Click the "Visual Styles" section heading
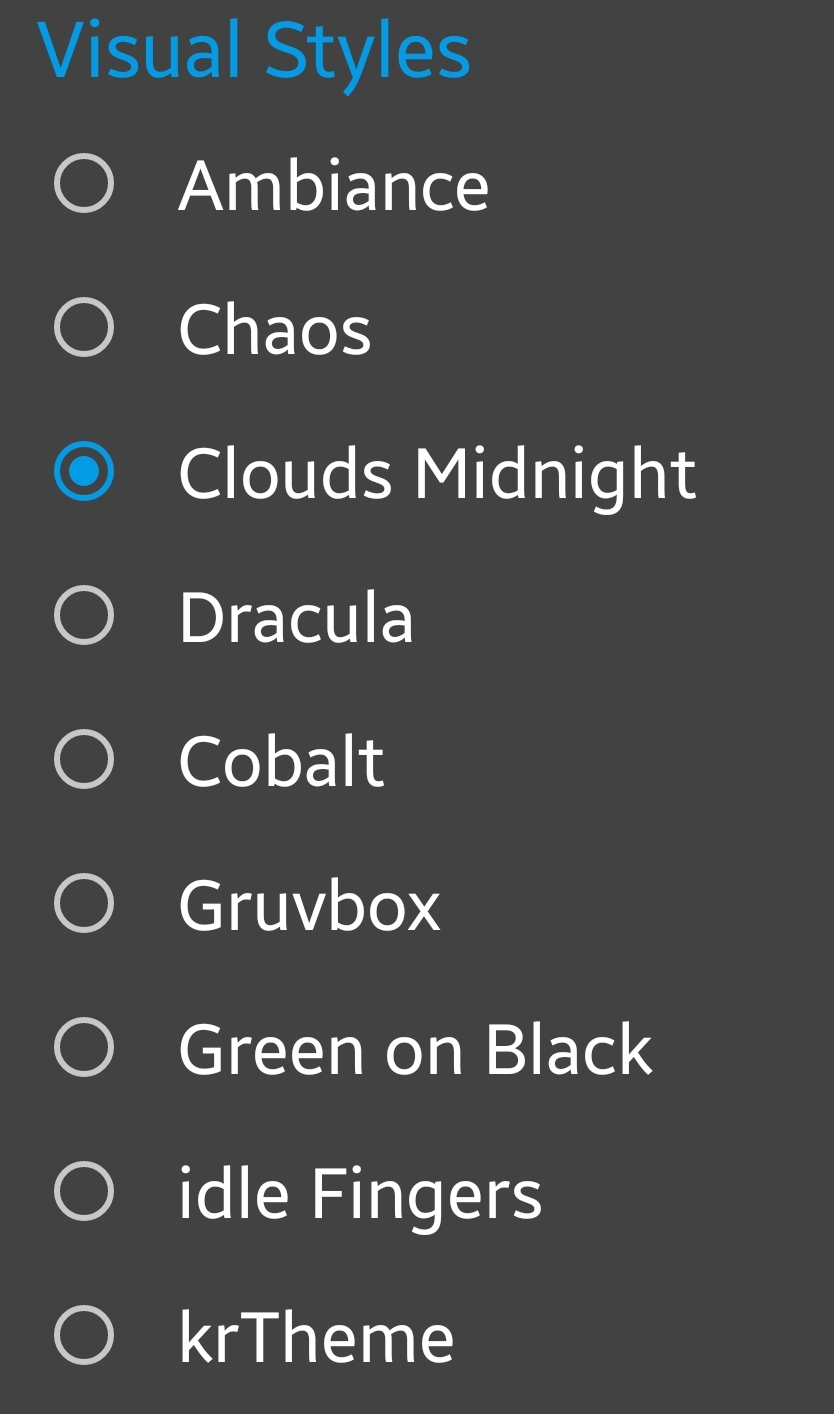 pyautogui.click(x=254, y=50)
